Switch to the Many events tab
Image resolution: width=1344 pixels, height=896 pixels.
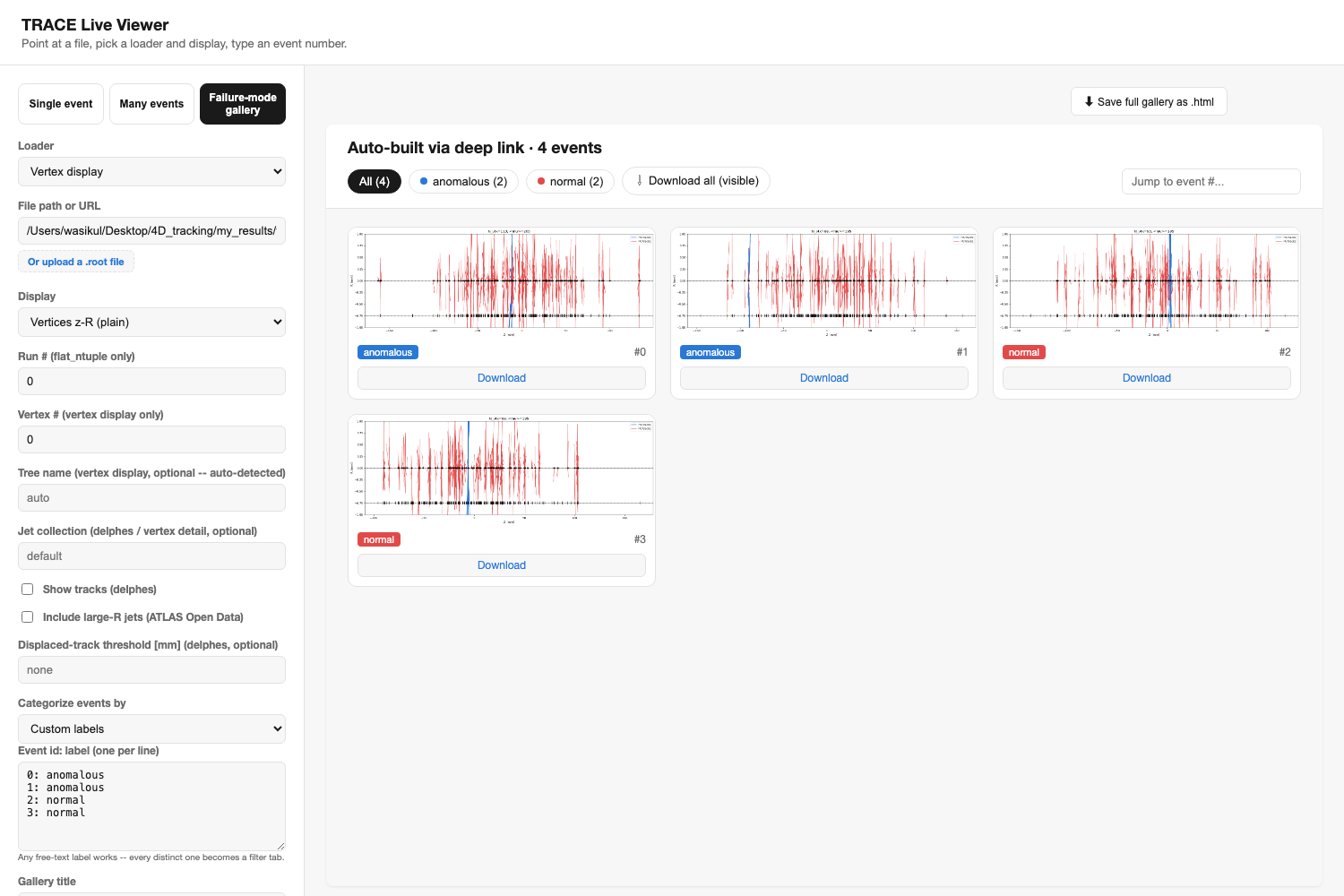[151, 104]
